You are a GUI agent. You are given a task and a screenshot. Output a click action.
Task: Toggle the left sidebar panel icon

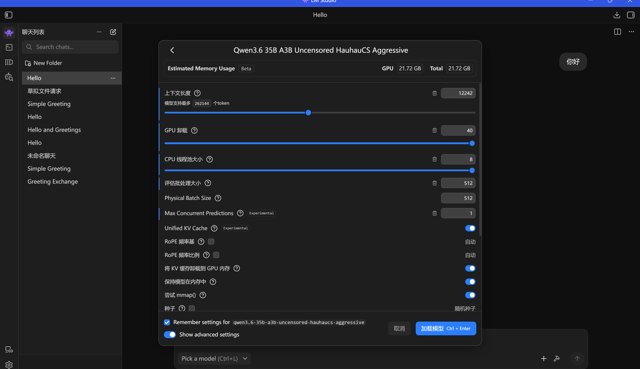coord(9,15)
